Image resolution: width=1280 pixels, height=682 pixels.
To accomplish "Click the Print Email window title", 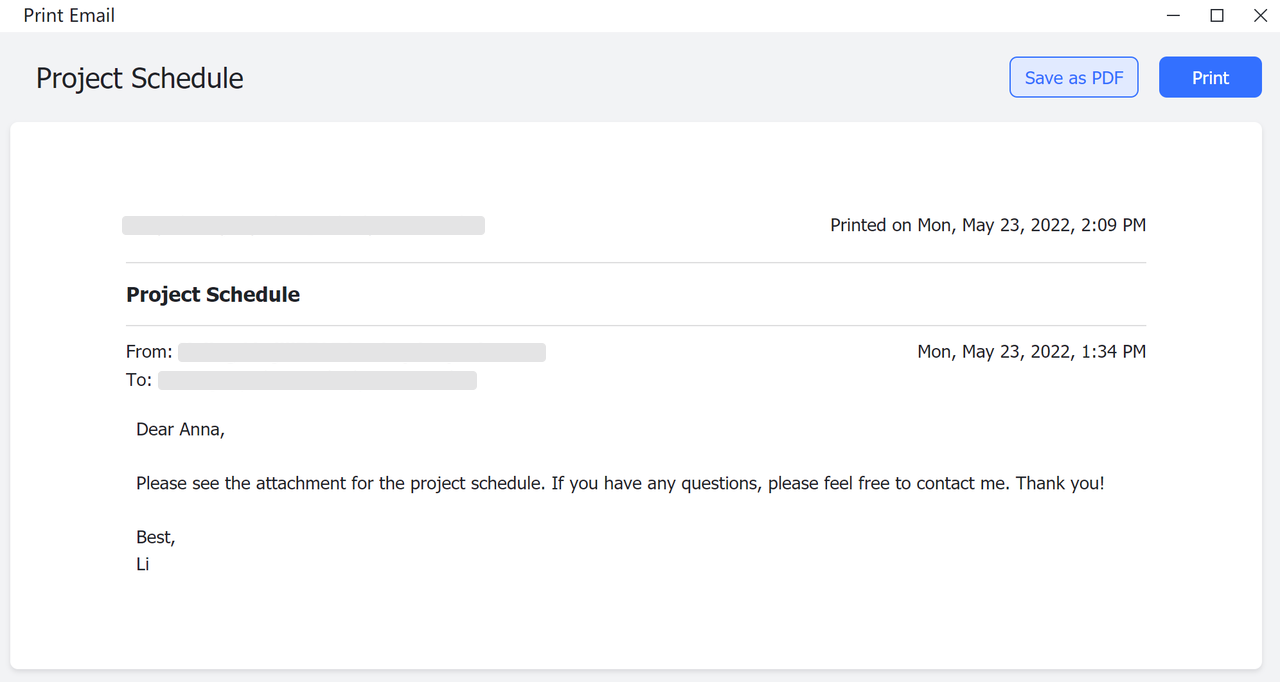I will tap(69, 16).
